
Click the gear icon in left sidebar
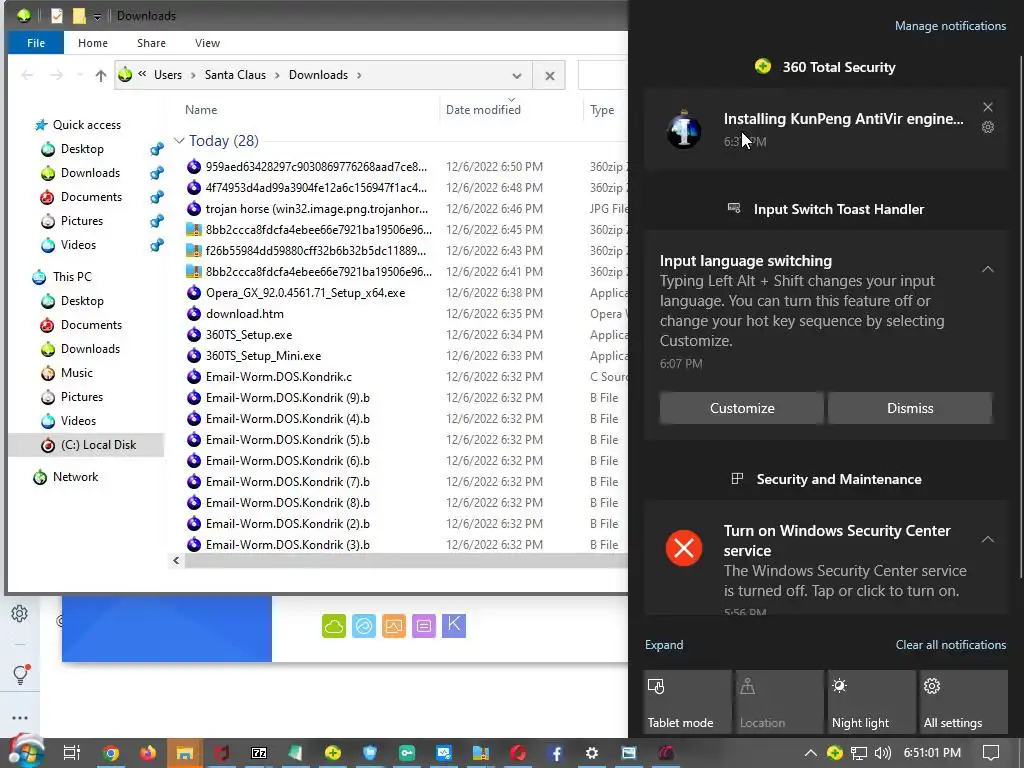(20, 614)
